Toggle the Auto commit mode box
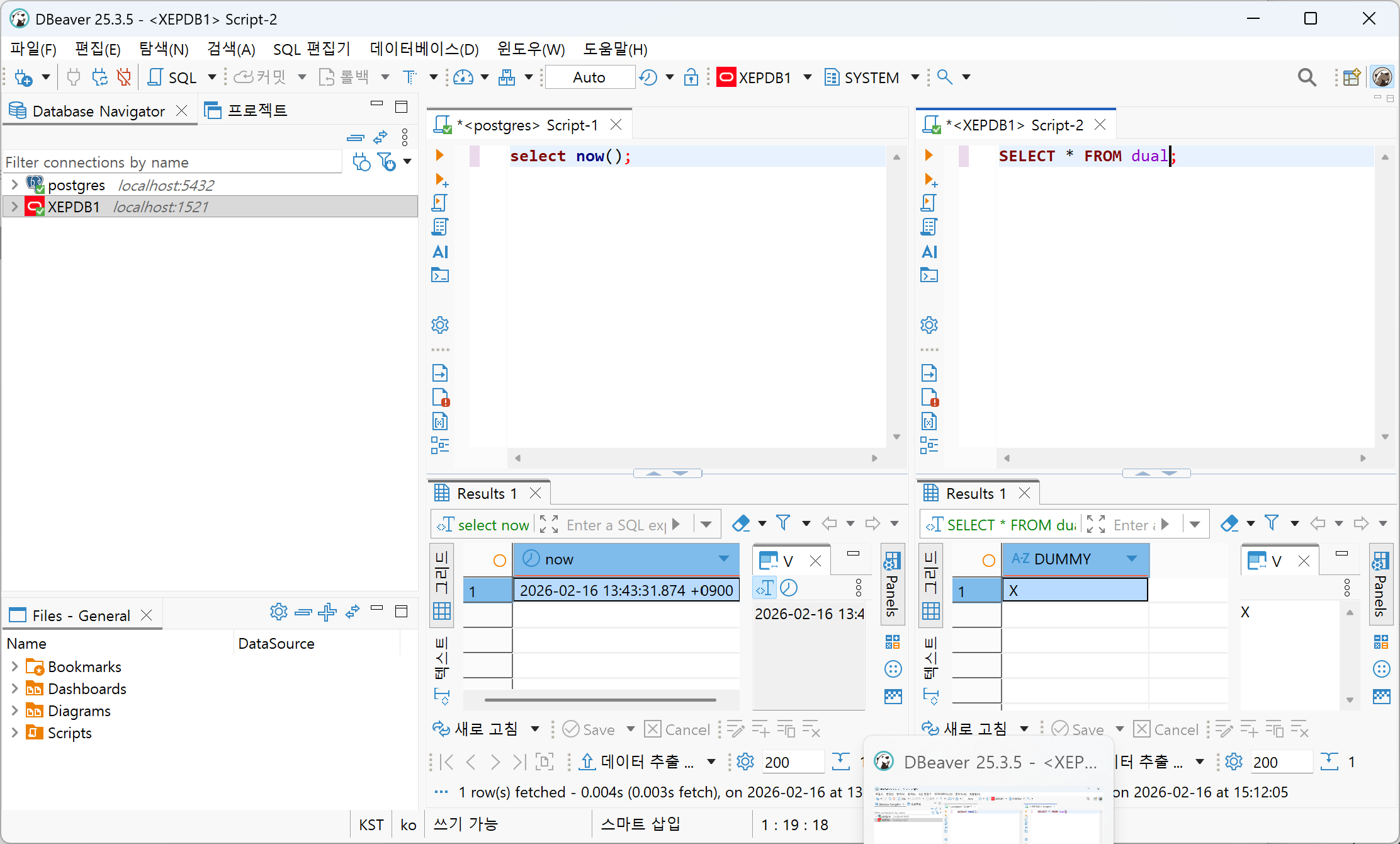Image resolution: width=1400 pixels, height=844 pixels. tap(590, 77)
